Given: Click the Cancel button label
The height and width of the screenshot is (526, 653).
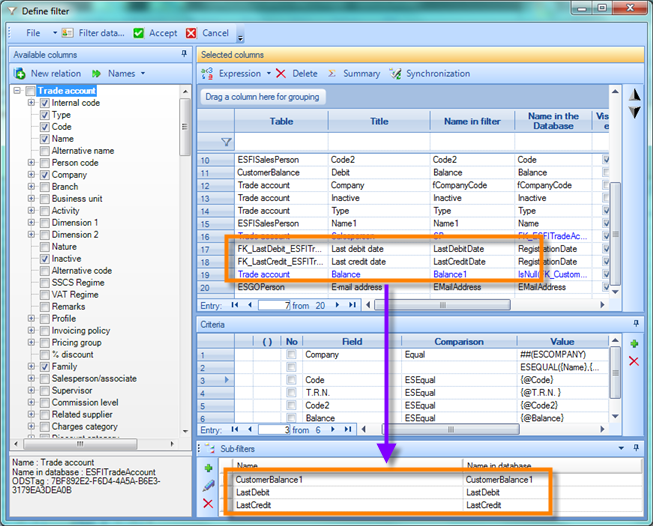Looking at the screenshot, I should [x=215, y=33].
